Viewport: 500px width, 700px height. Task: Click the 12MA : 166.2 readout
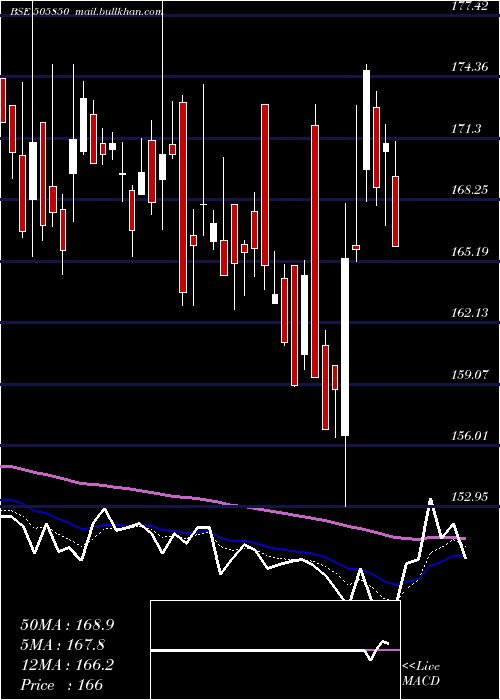[67, 665]
